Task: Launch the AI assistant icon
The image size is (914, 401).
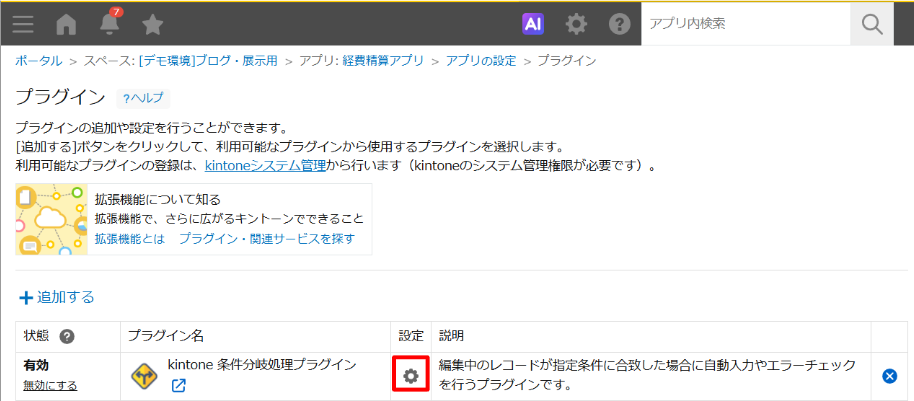Action: pyautogui.click(x=533, y=23)
